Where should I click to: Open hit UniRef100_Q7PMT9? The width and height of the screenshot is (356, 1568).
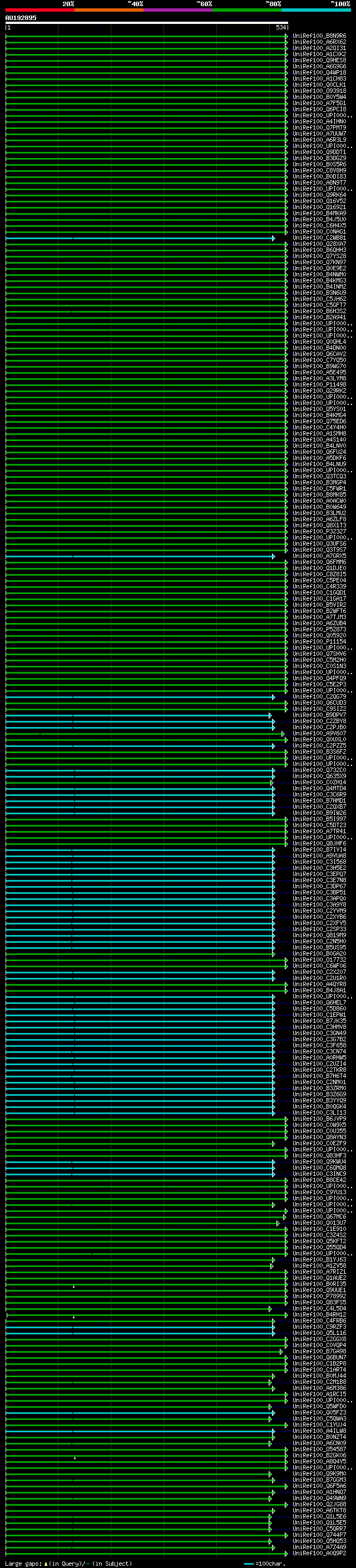(319, 128)
